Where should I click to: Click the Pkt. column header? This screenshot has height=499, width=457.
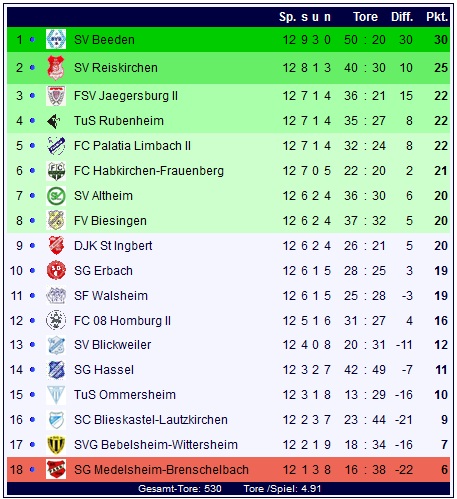point(437,17)
